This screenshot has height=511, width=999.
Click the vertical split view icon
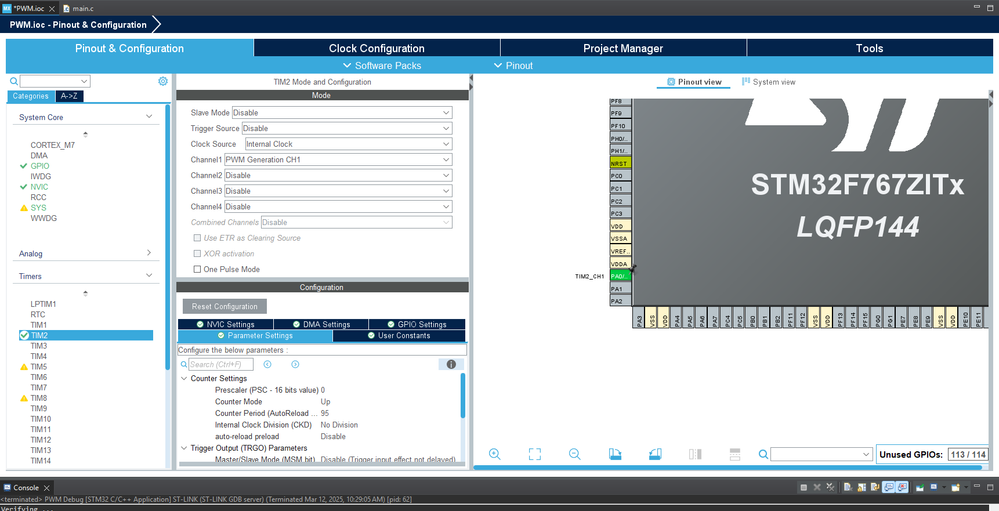695,454
